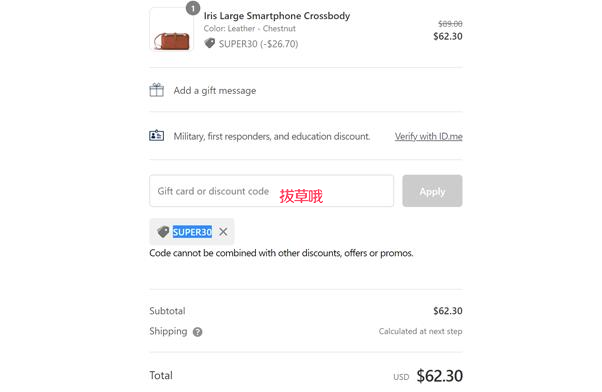Image resolution: width=602 pixels, height=392 pixels.
Task: Click the Shipping help question mark icon
Action: pyautogui.click(x=197, y=332)
